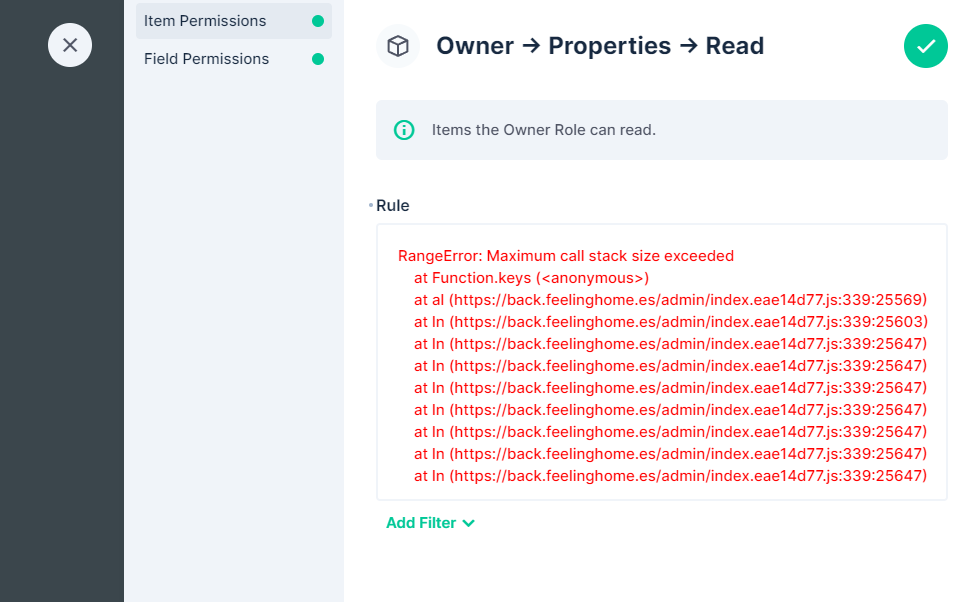This screenshot has height=602, width=970.
Task: Click the info icon in the notice banner
Action: coord(403,129)
